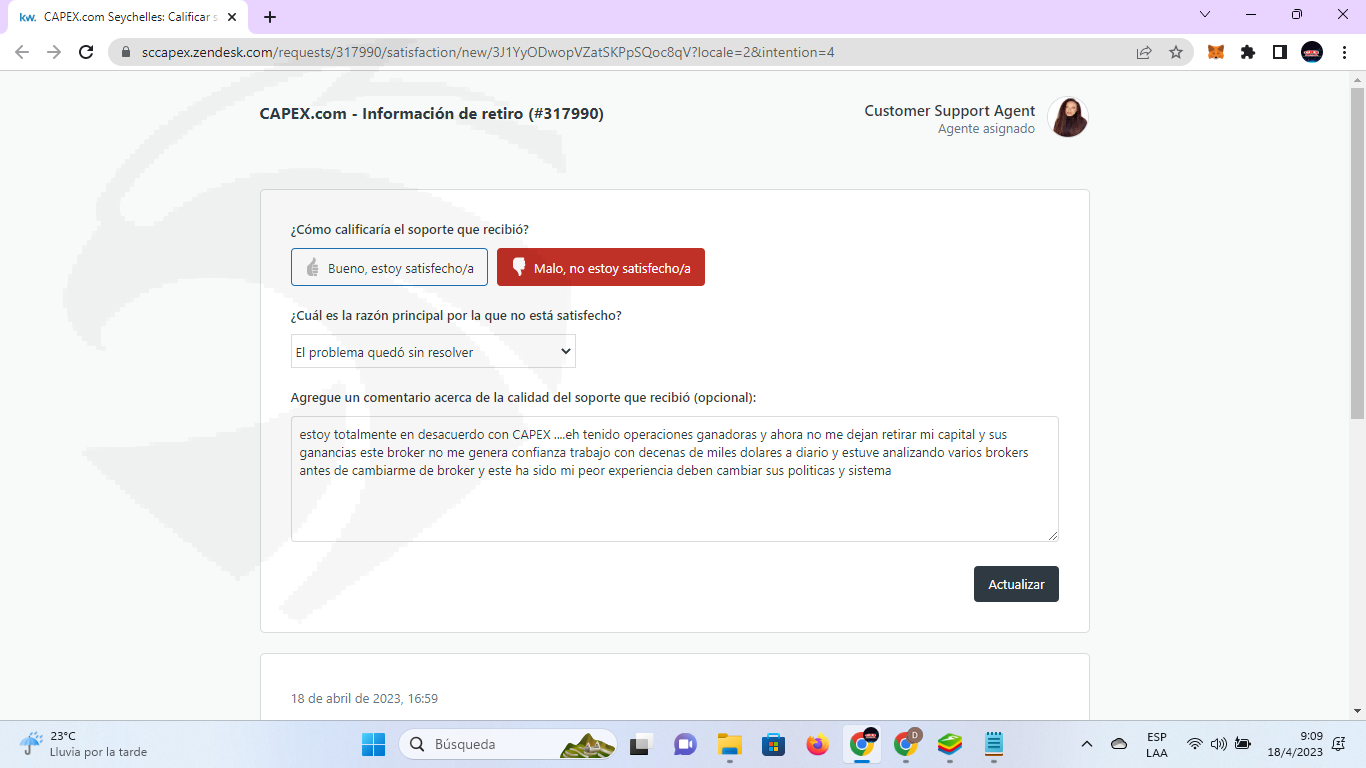Screen dimensions: 1366x768
Task: Show hidden system tray icons
Action: tap(1087, 744)
